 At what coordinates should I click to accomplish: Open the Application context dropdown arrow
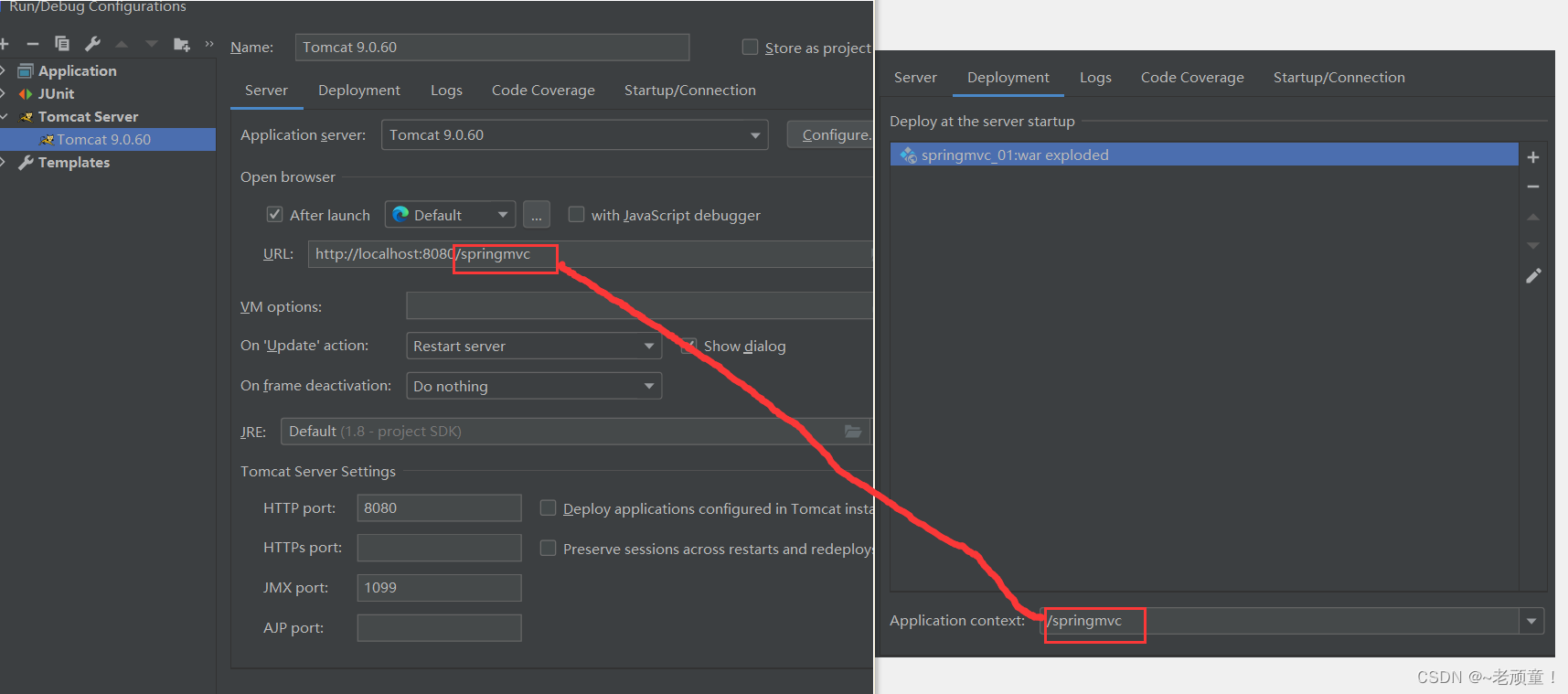pyautogui.click(x=1531, y=621)
